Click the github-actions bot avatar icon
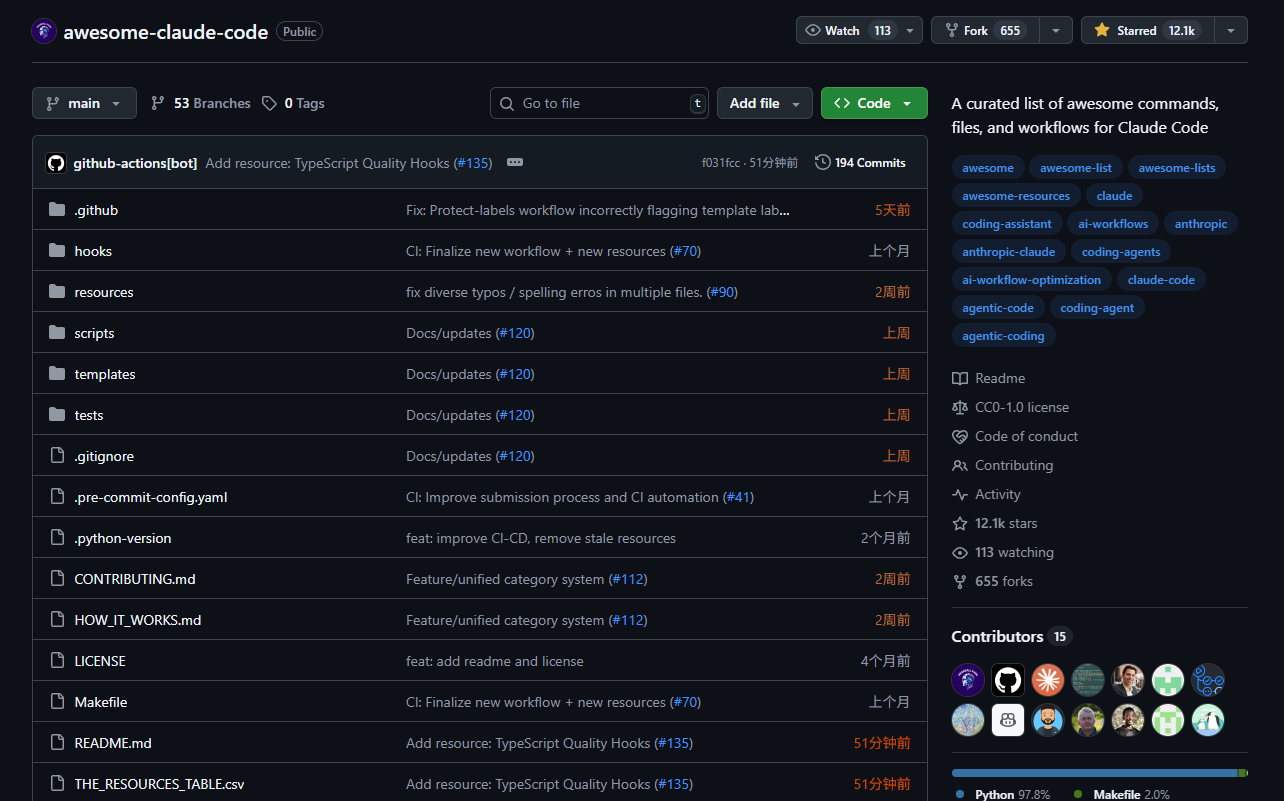 (x=56, y=163)
